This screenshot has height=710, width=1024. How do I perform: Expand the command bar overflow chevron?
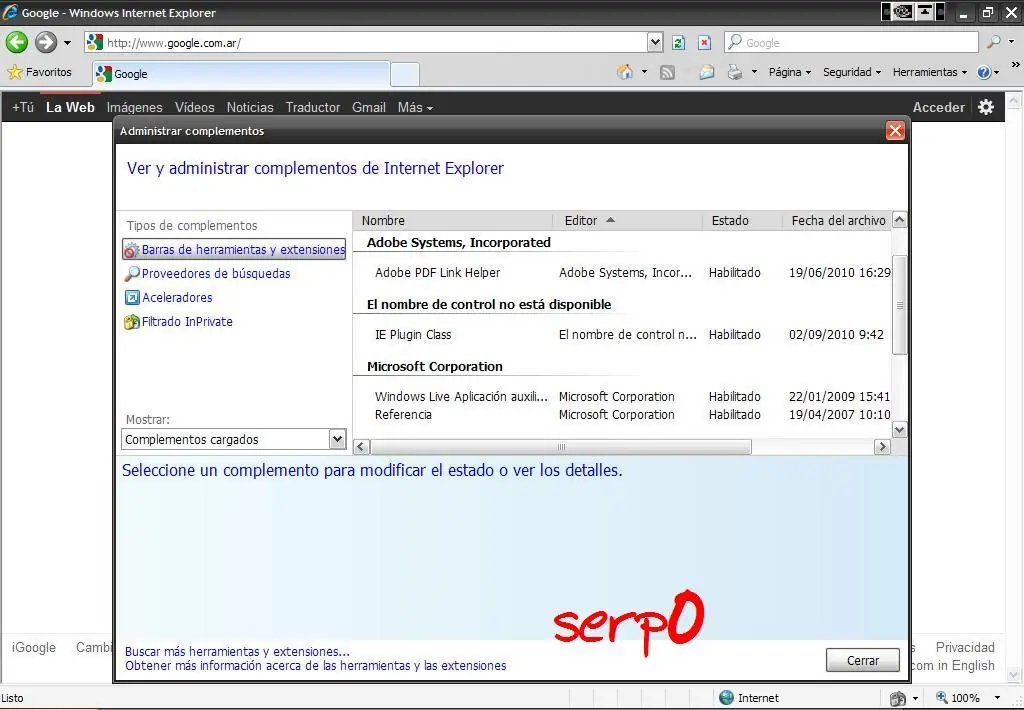tap(1015, 65)
